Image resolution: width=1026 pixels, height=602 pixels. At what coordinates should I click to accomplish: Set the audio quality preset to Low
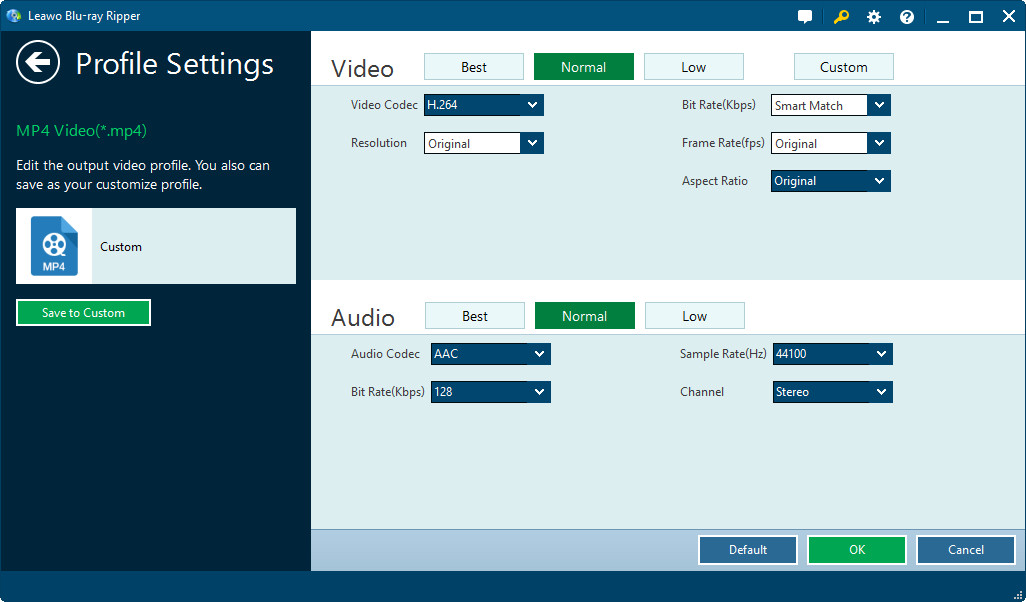coord(694,316)
